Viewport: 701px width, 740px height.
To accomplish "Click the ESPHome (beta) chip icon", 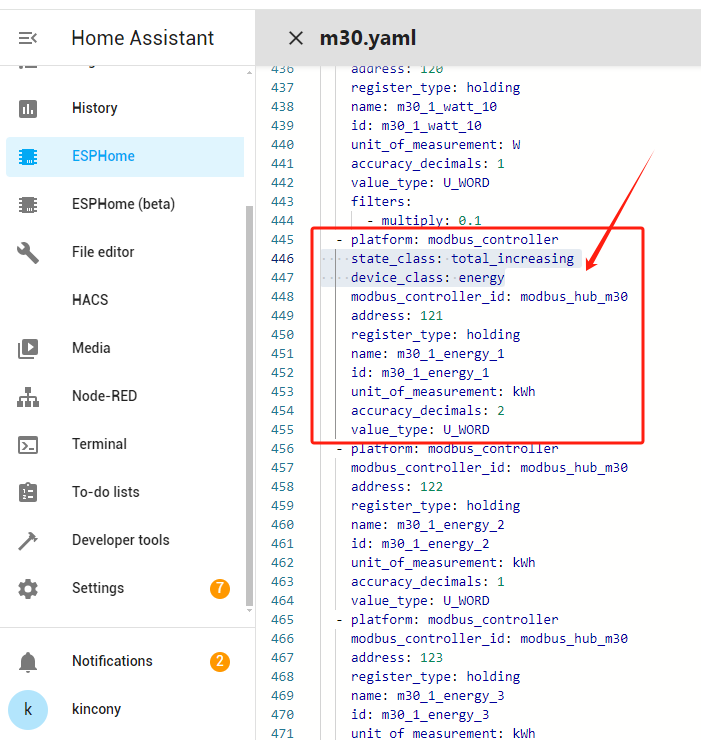I will 28,204.
